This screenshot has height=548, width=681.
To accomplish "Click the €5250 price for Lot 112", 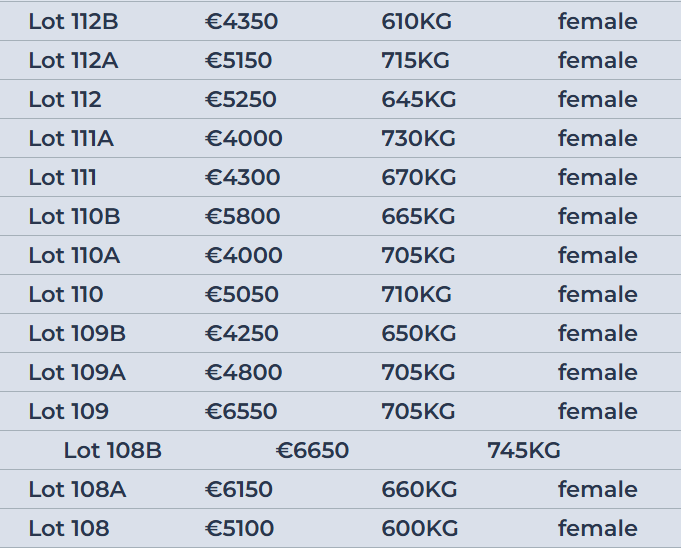I will tap(241, 99).
